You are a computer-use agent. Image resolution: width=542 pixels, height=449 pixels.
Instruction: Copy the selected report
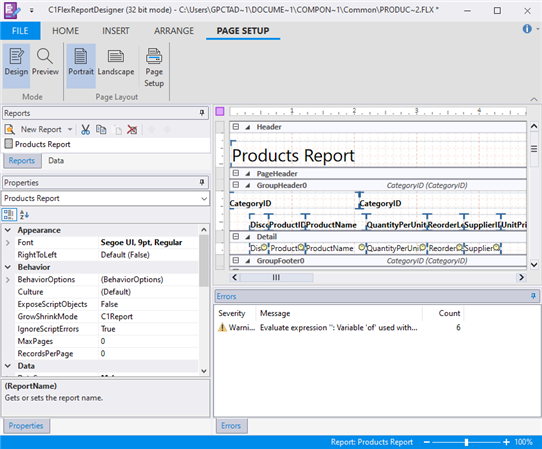pyautogui.click(x=101, y=130)
